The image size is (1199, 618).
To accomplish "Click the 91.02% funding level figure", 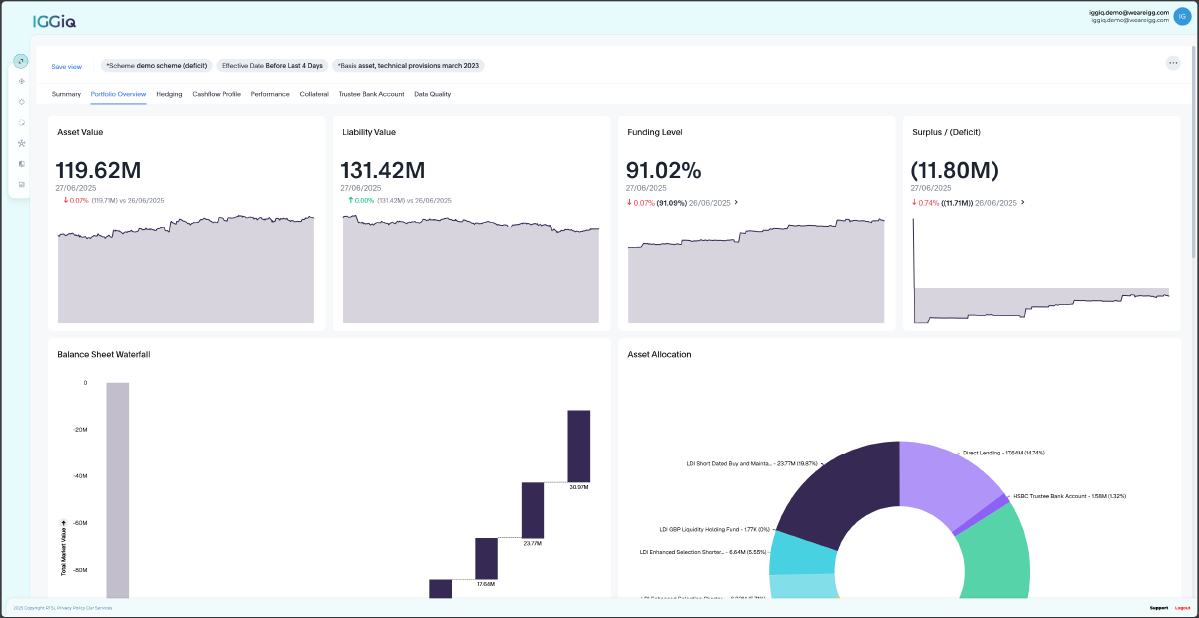I will tap(664, 171).
